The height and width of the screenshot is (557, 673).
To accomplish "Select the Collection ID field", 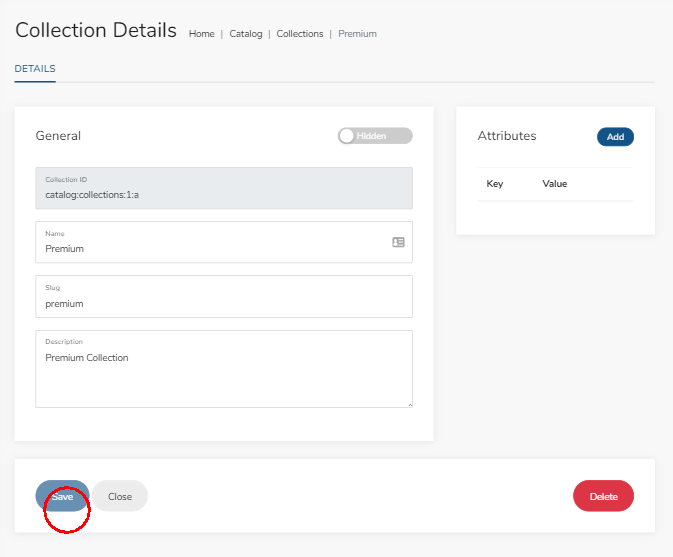I will click(x=224, y=188).
